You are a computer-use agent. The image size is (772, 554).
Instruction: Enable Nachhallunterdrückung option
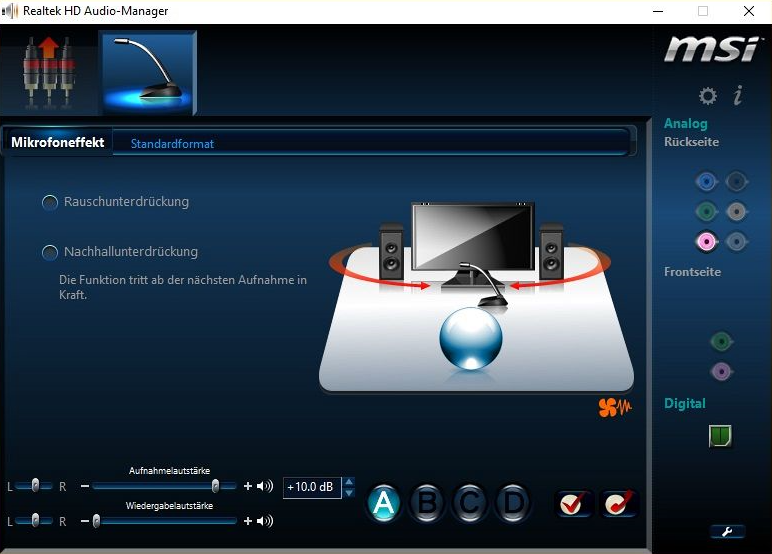coord(120,252)
